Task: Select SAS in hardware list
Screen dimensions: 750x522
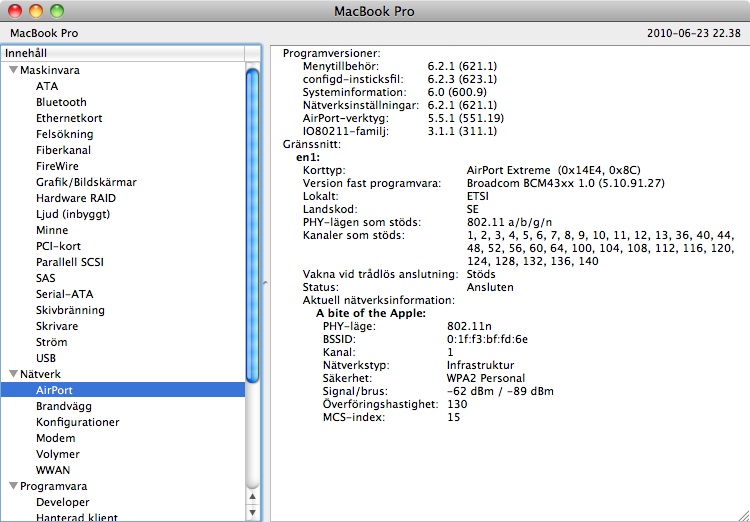Action: click(x=45, y=278)
